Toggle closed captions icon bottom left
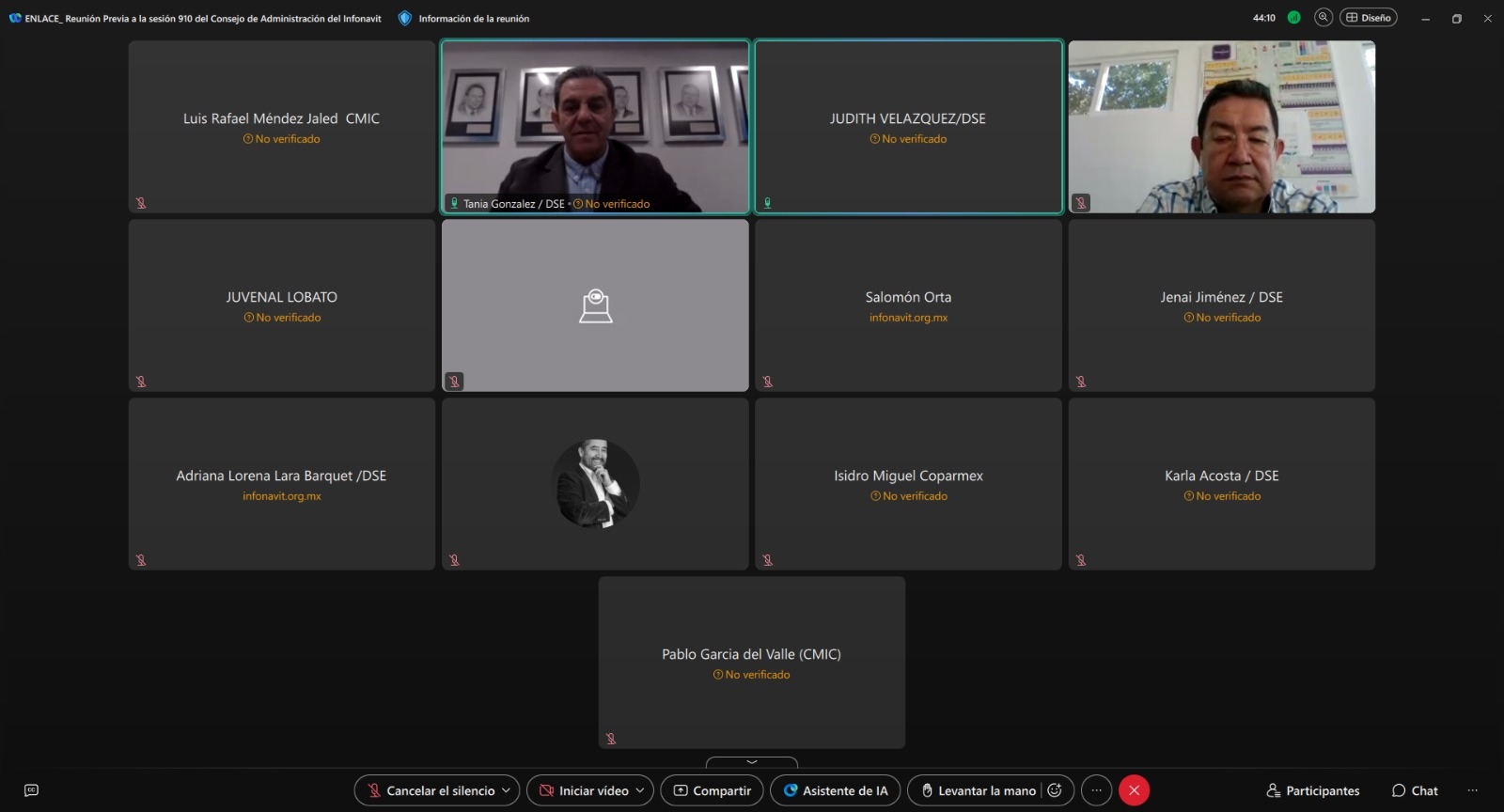1504x812 pixels. [31, 790]
